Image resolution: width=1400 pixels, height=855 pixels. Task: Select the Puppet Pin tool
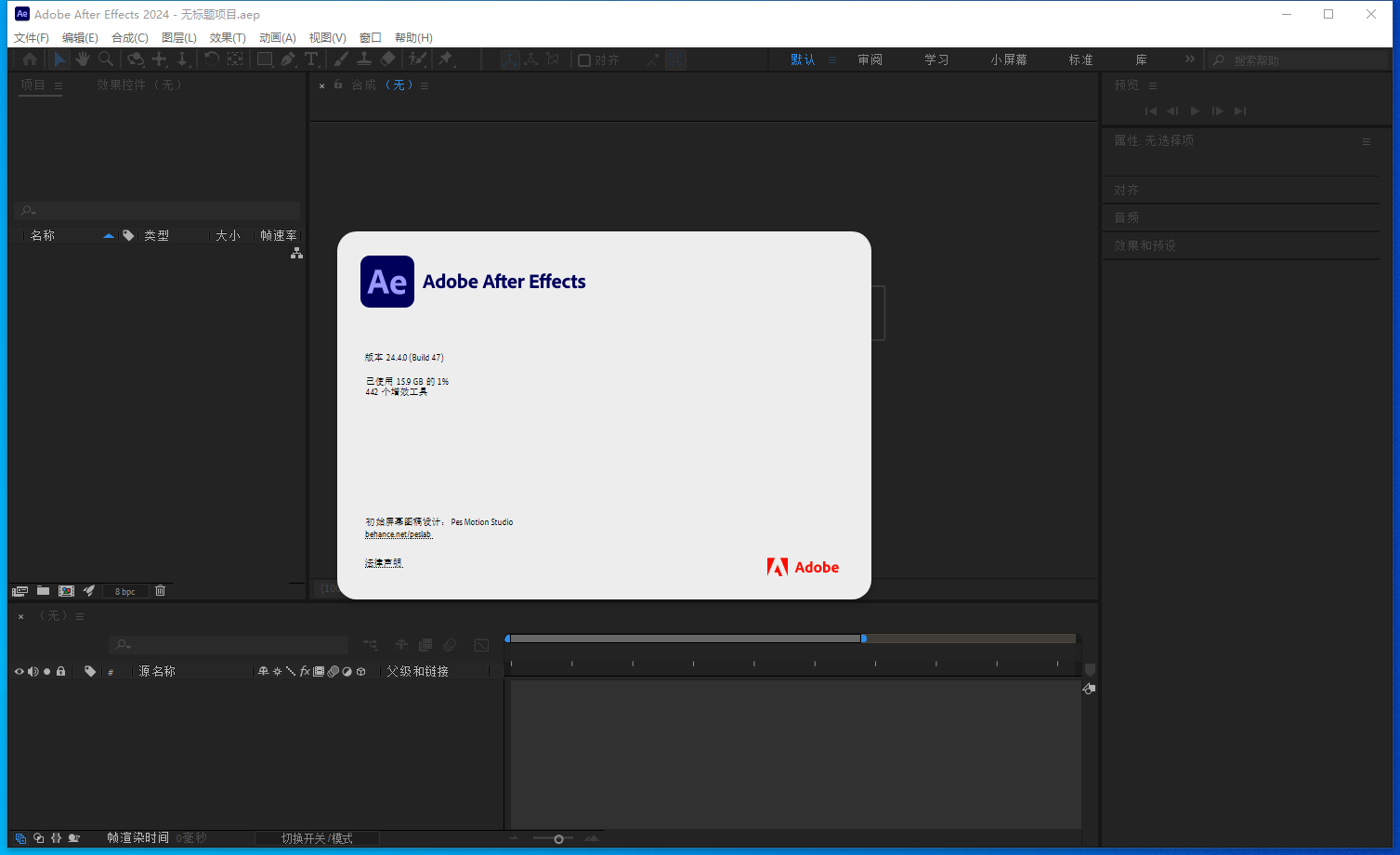point(446,59)
